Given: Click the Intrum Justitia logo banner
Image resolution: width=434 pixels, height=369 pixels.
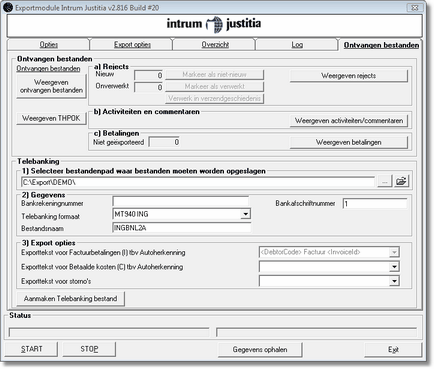Looking at the screenshot, I should click(214, 25).
